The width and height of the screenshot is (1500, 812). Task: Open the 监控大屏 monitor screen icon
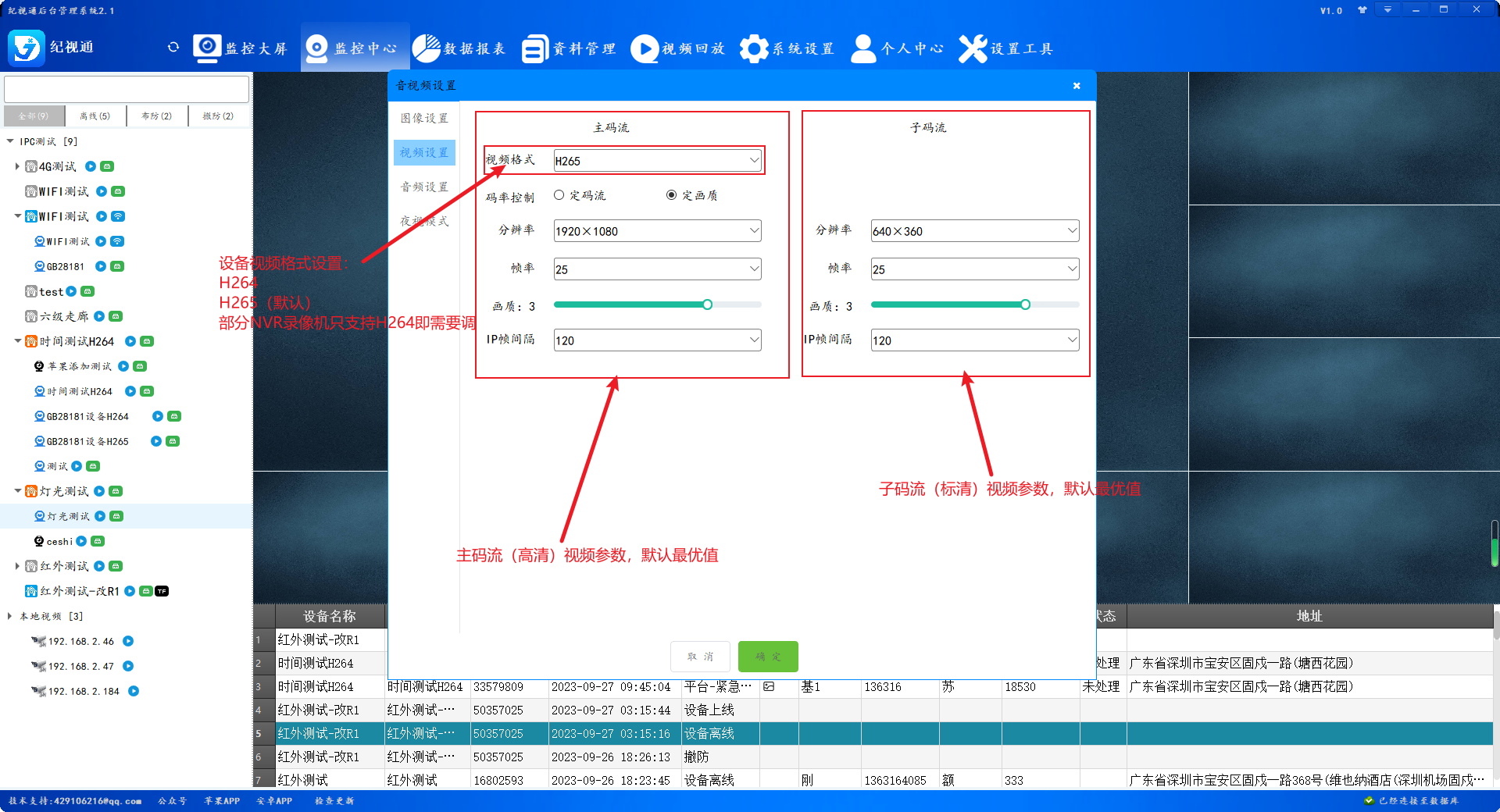(207, 48)
